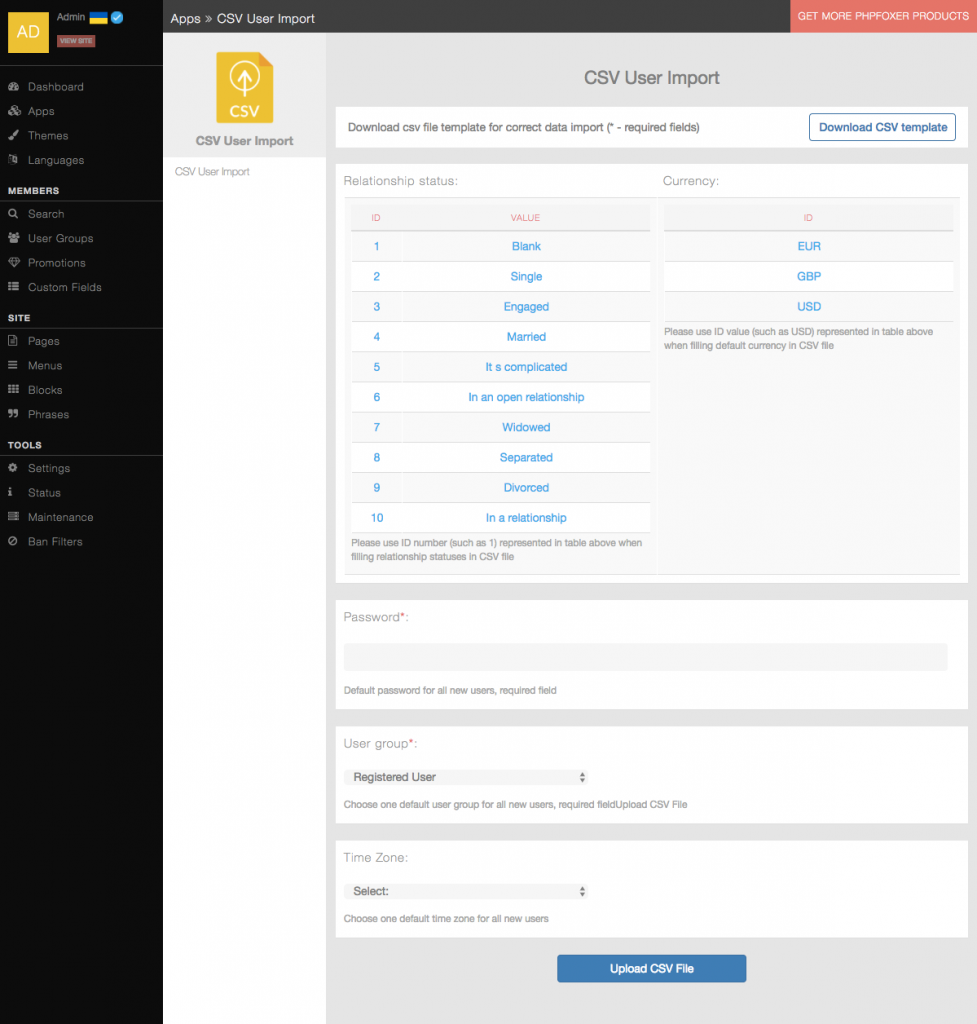Open Promotions via its sidebar icon
This screenshot has width=977, height=1024.
(x=12, y=262)
